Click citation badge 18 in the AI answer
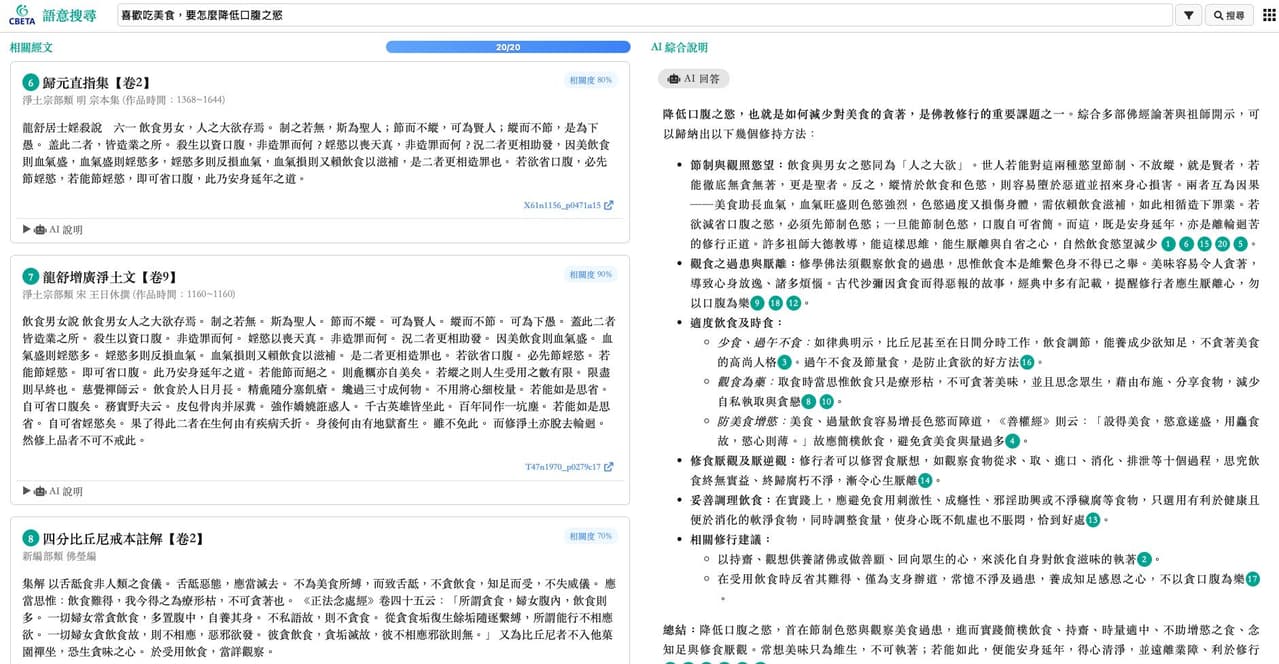Viewport: 1279px width, 664px height. [x=775, y=303]
